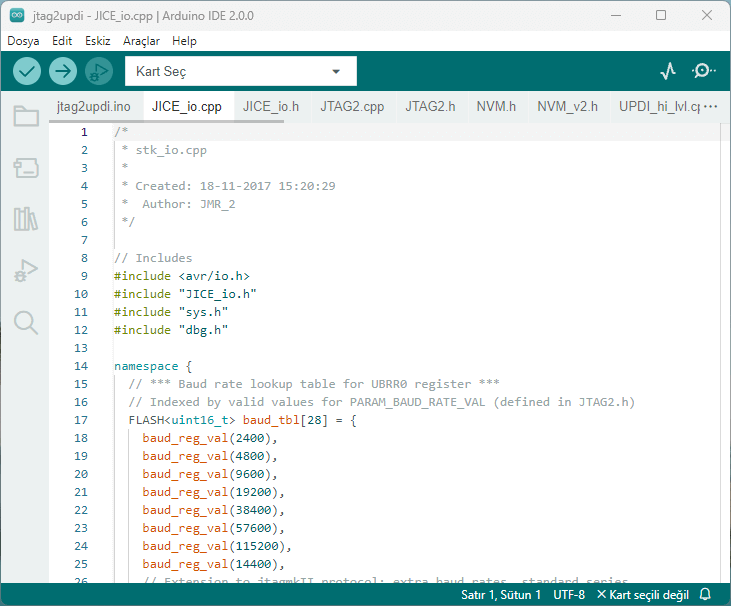
Task: Click the baud_reg_val(57600) line
Action: [x=213, y=528]
